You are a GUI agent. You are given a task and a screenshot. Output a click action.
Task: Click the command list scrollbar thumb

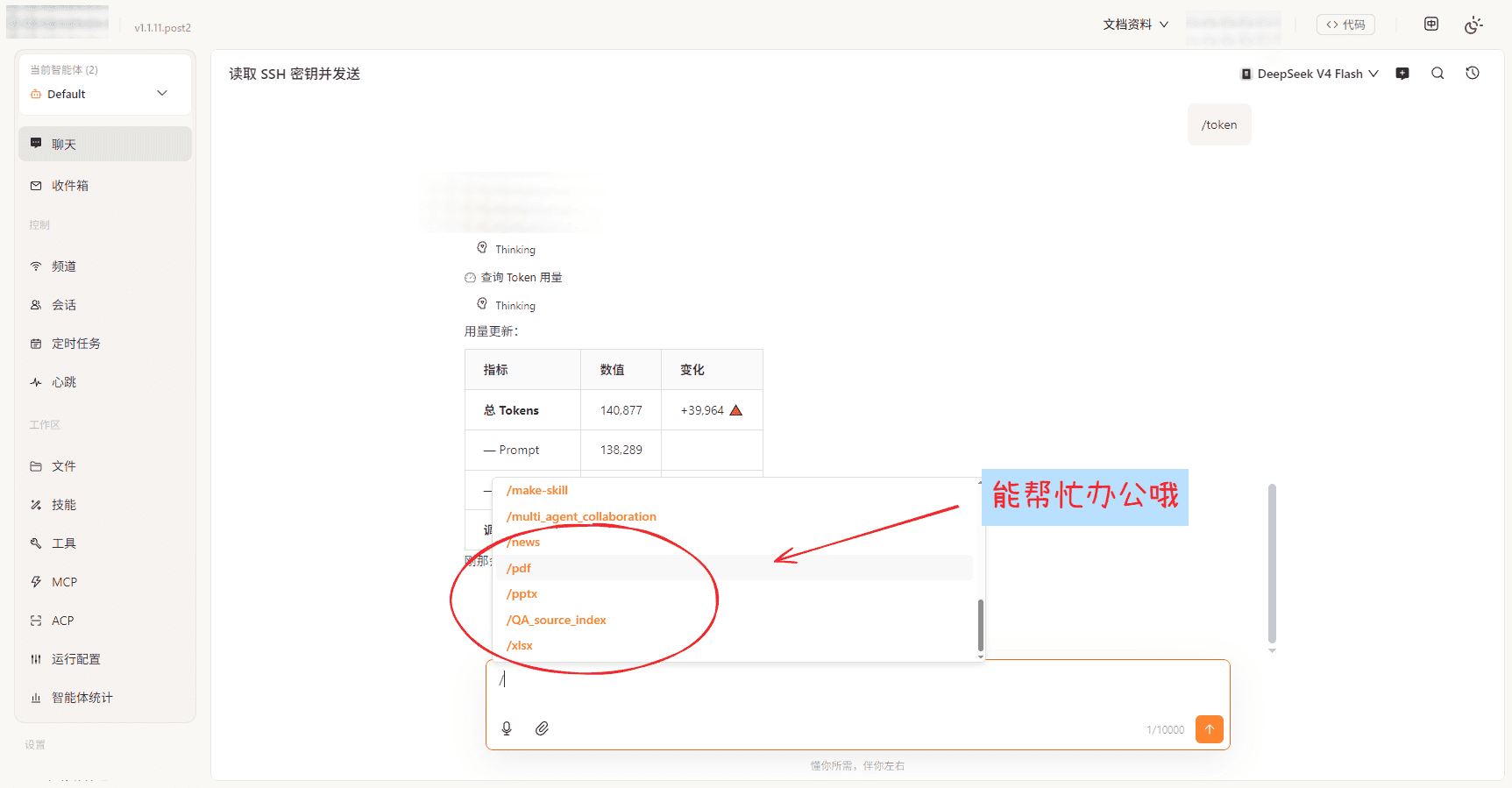(980, 626)
